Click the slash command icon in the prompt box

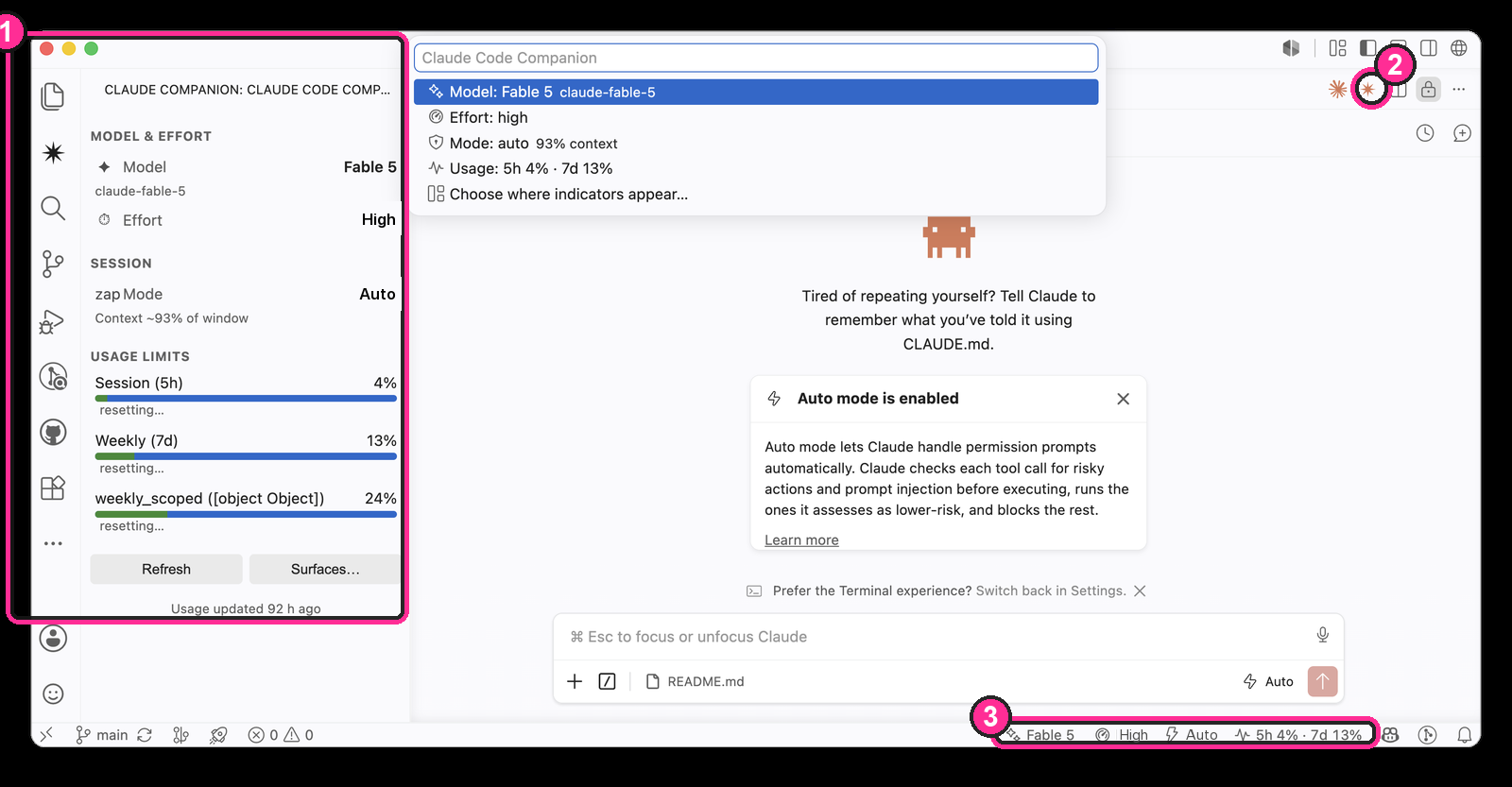point(608,681)
